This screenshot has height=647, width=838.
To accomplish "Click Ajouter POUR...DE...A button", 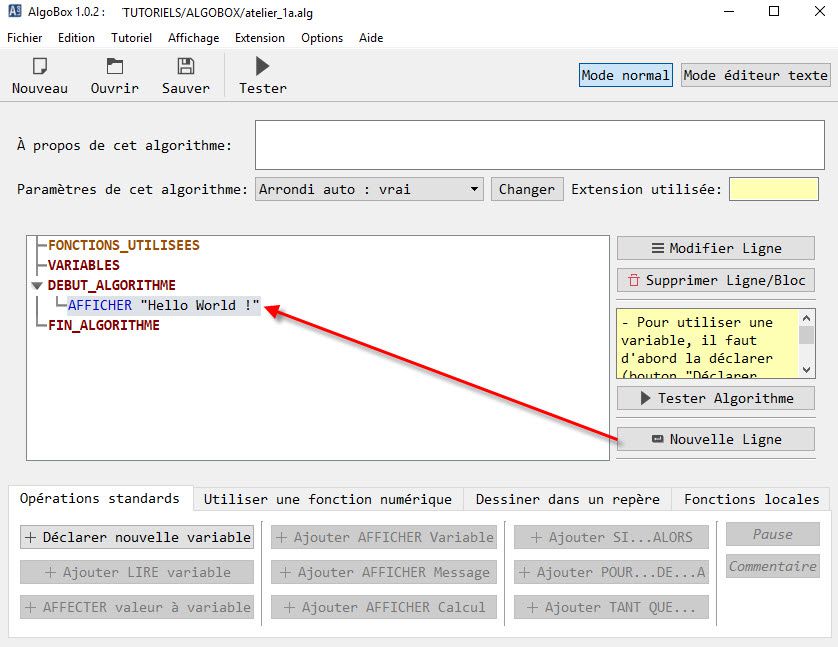I will pos(611,572).
